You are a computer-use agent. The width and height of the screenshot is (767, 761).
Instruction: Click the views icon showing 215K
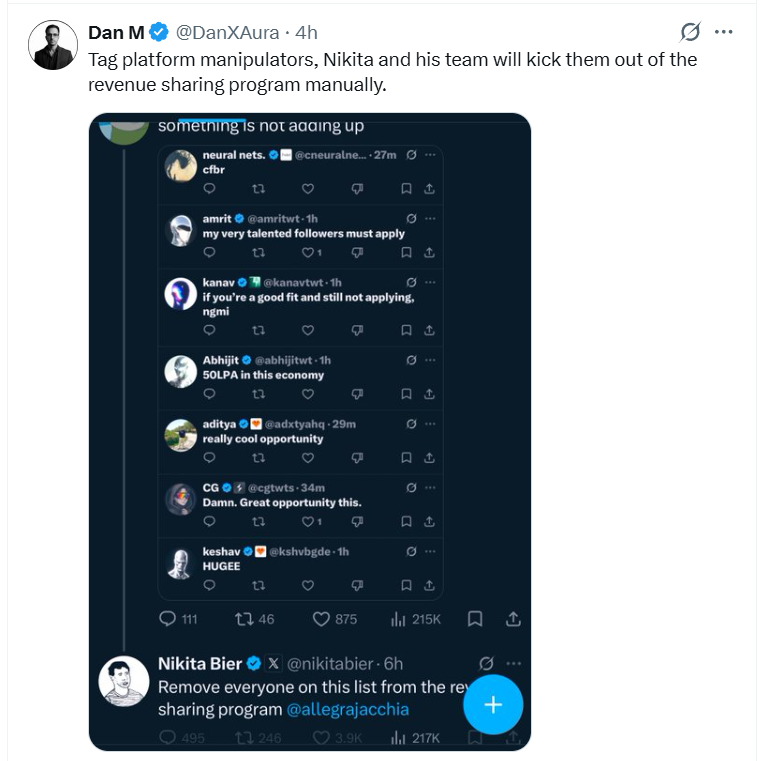pos(397,619)
